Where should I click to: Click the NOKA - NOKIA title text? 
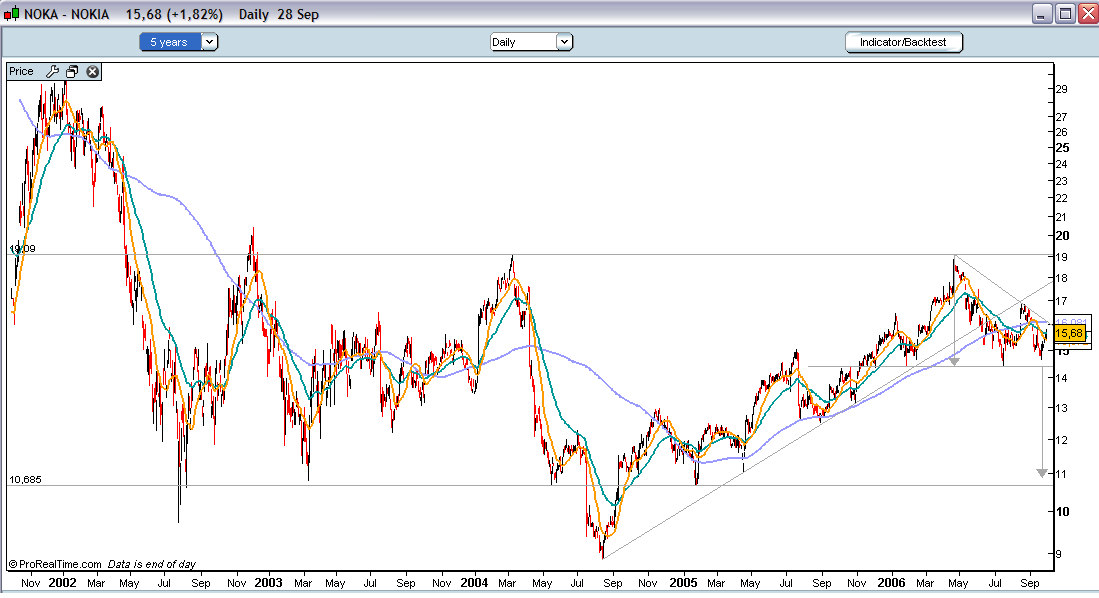(x=67, y=14)
